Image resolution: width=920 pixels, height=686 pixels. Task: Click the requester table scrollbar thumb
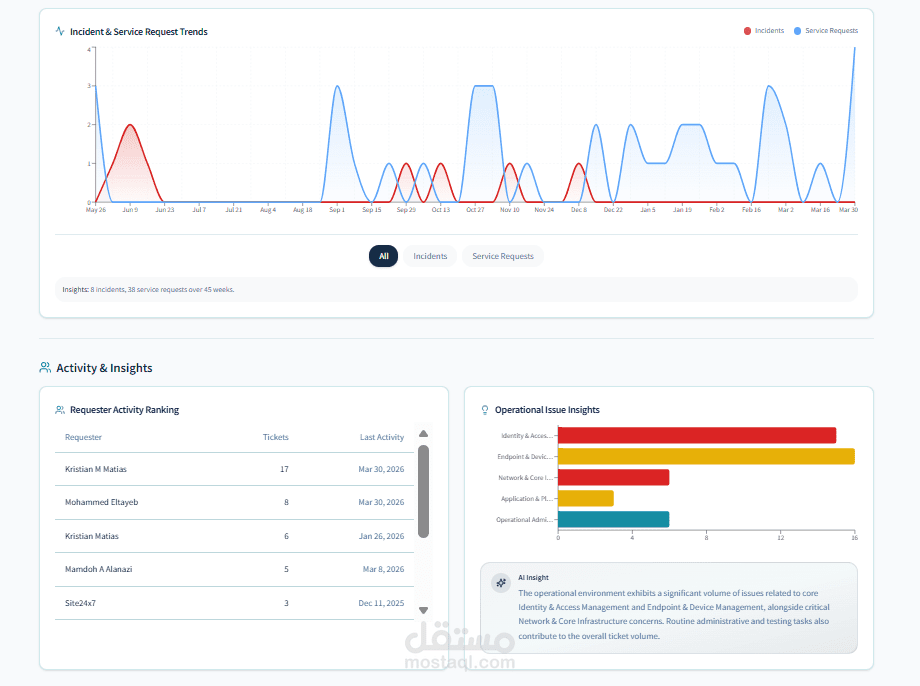tap(424, 491)
